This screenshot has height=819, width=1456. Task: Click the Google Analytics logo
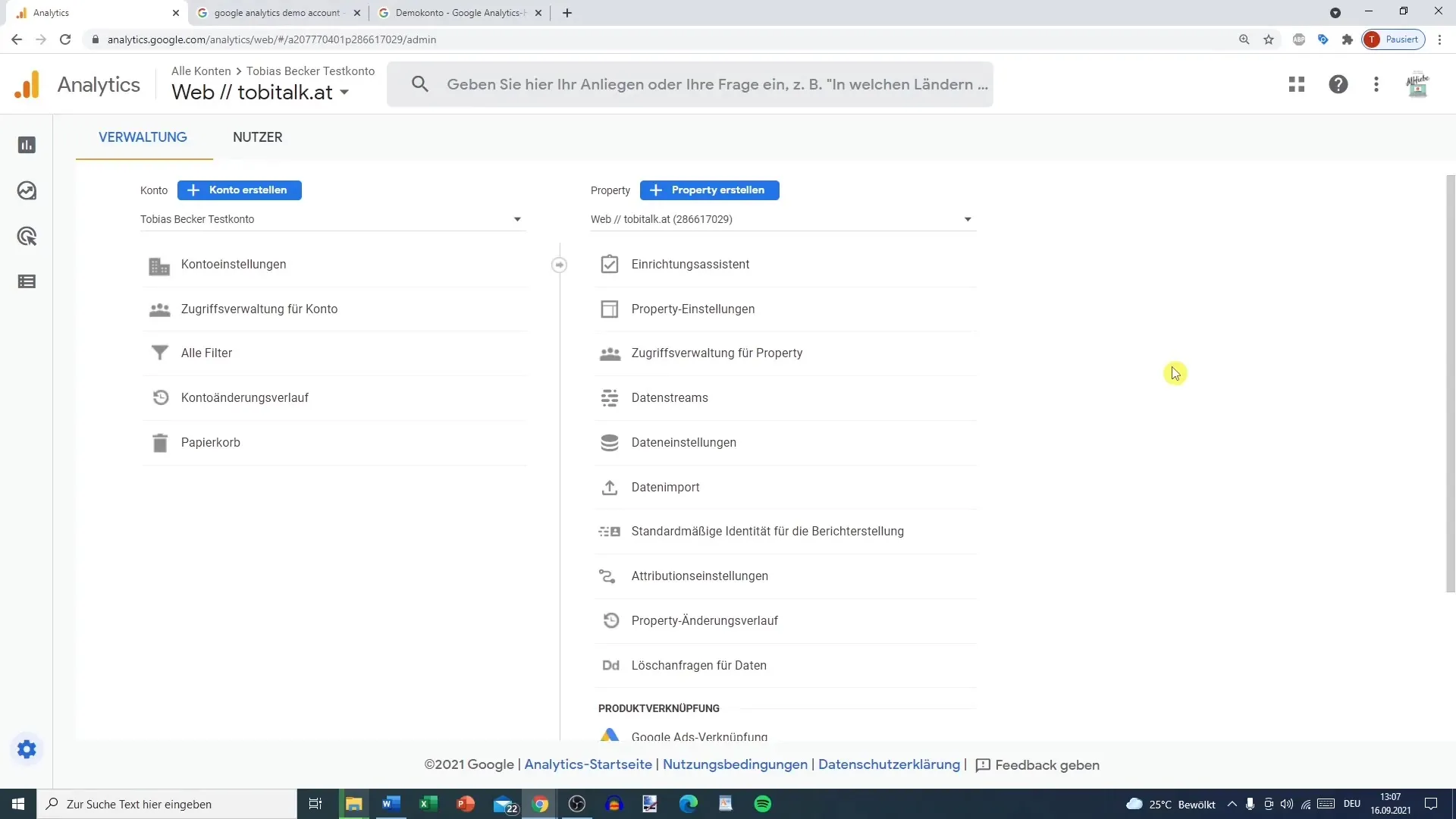point(27,84)
